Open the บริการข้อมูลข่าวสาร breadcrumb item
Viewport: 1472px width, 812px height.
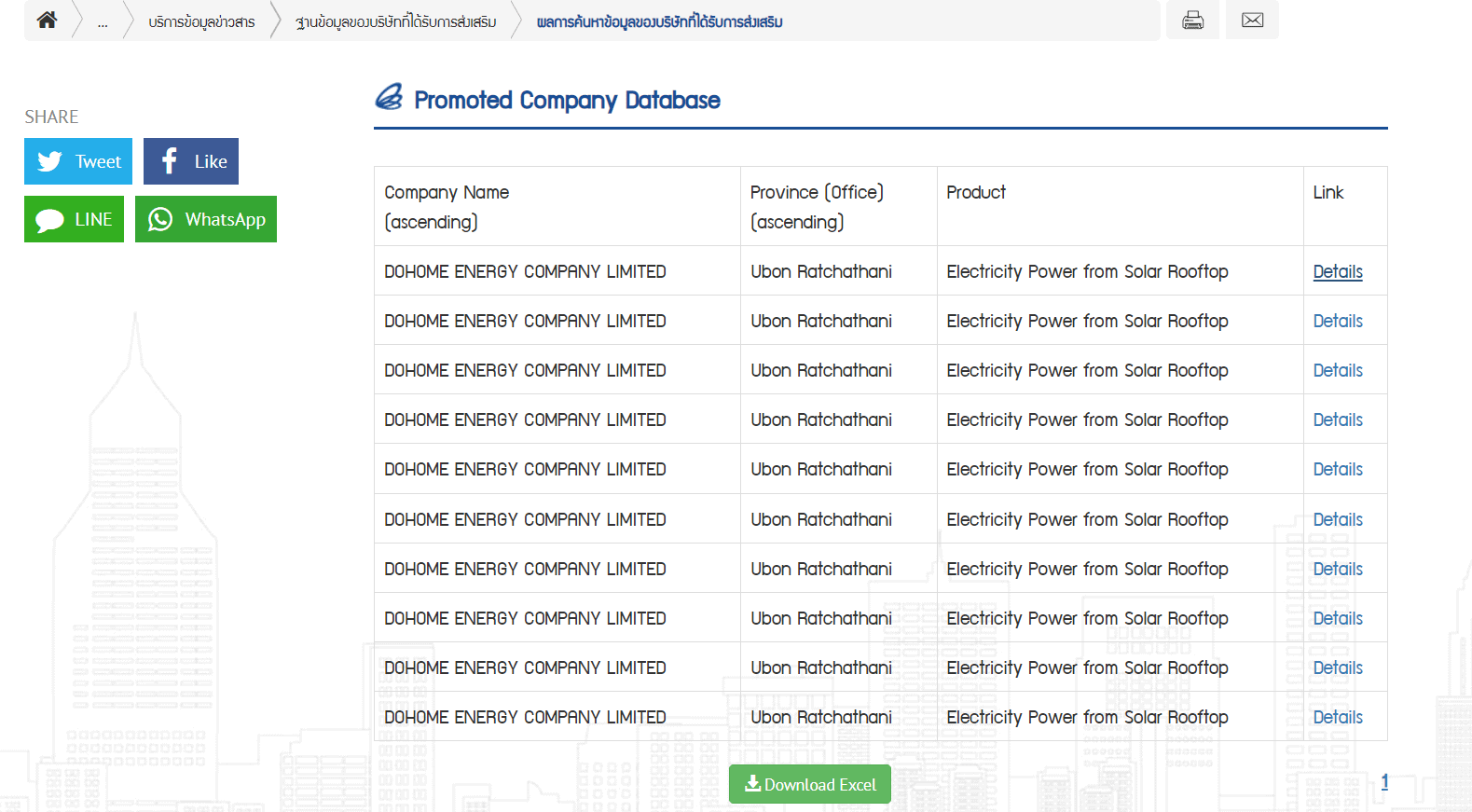201,22
